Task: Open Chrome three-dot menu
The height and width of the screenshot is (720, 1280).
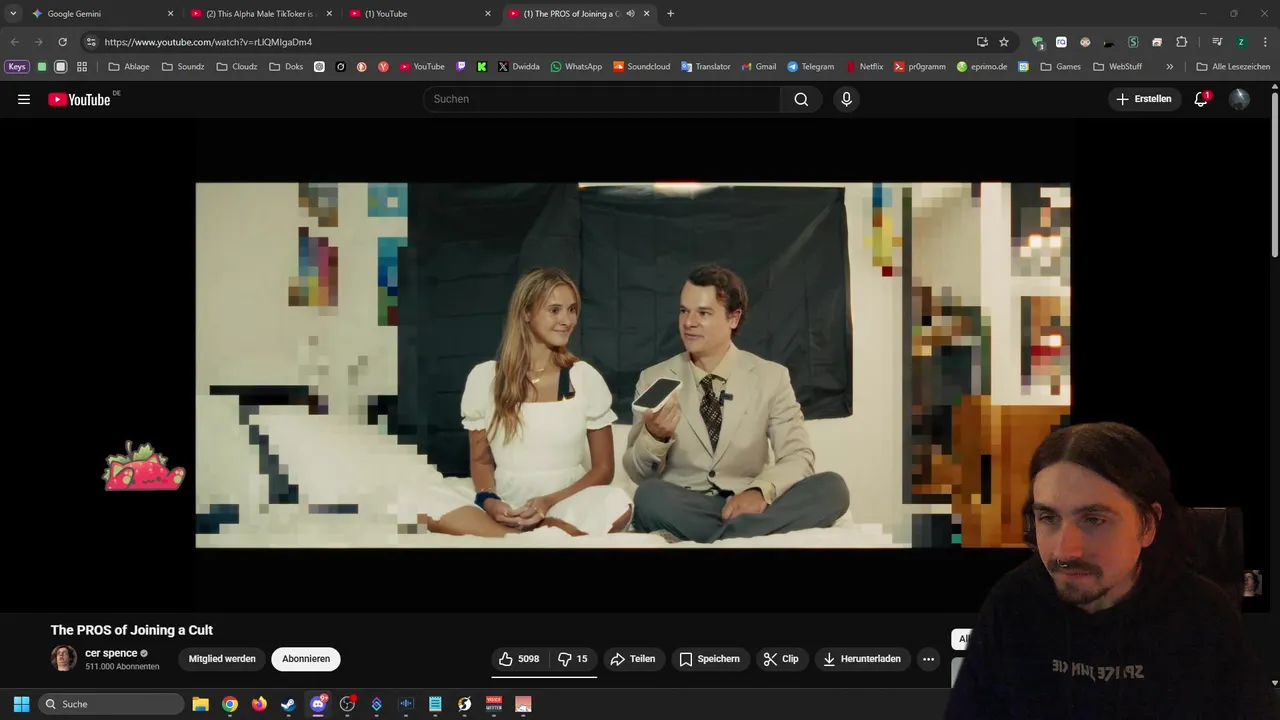Action: tap(1265, 42)
